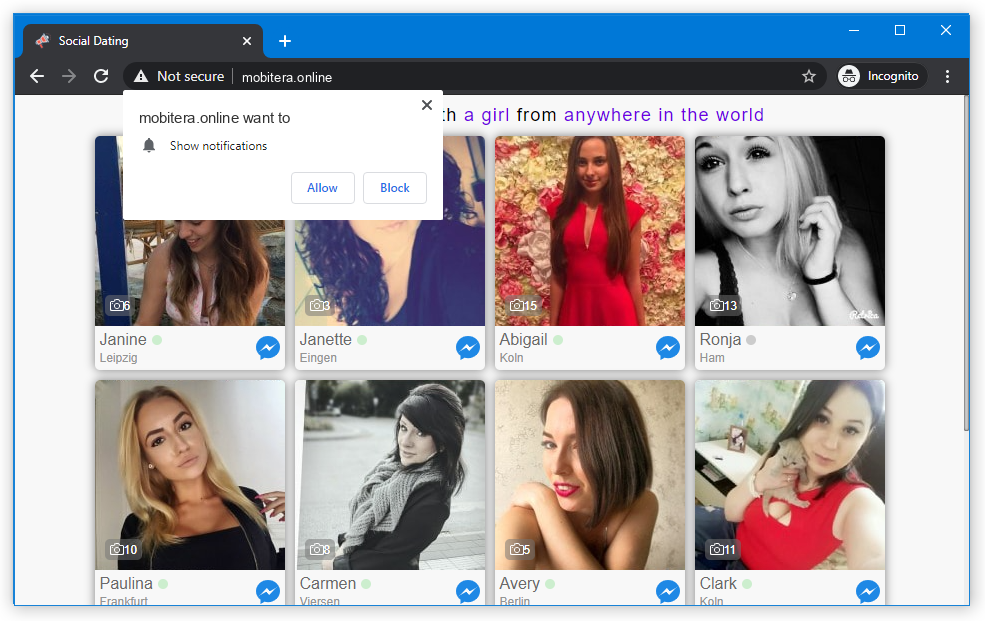Click the notification bell icon in the permission popup
Screen dimensions: 985x621
(x=149, y=145)
